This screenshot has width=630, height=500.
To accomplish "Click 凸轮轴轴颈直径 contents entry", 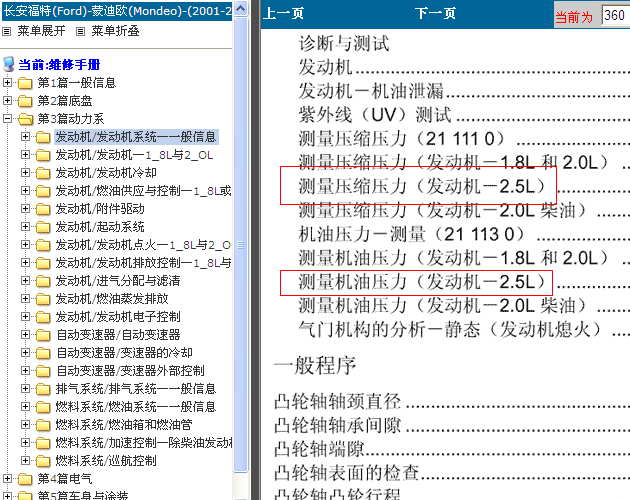I will pos(338,402).
